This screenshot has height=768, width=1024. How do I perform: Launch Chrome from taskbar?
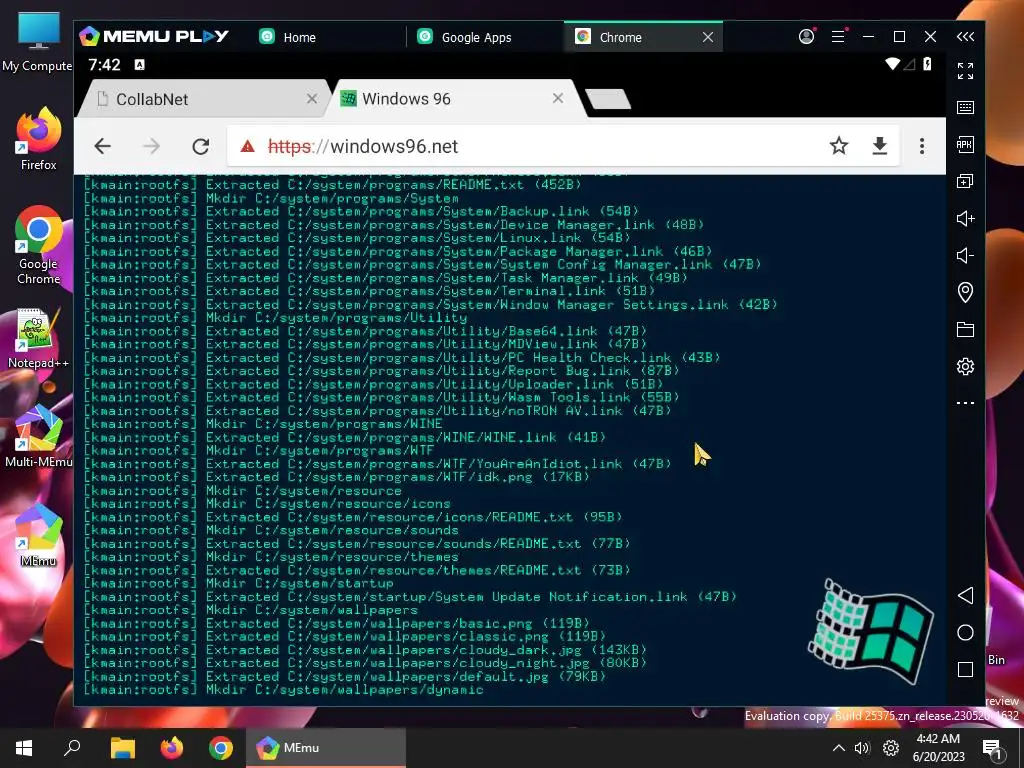[x=221, y=748]
